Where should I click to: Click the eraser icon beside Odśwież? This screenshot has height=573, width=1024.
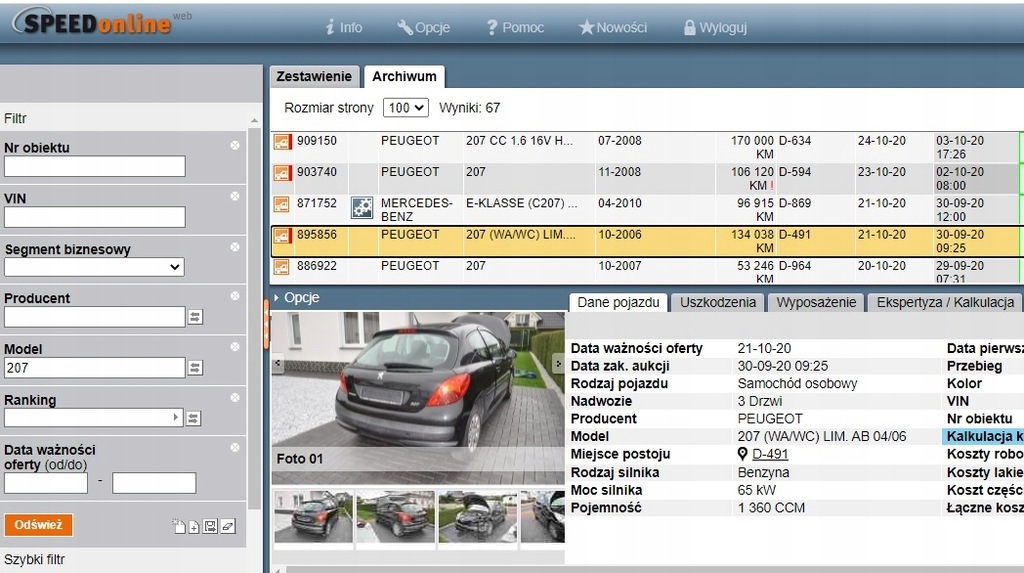[228, 526]
